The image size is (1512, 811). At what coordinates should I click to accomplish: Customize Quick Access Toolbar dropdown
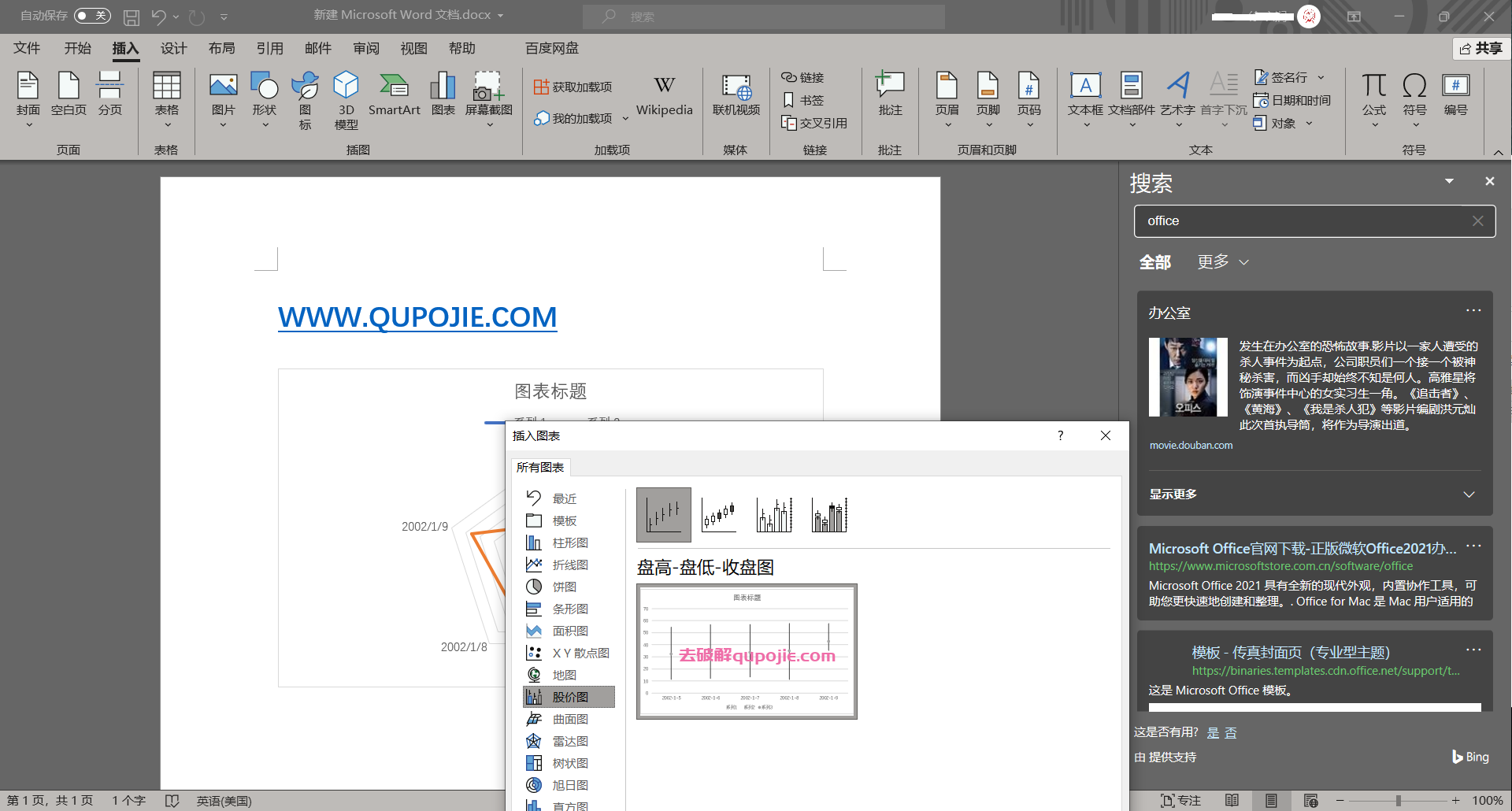[x=224, y=17]
